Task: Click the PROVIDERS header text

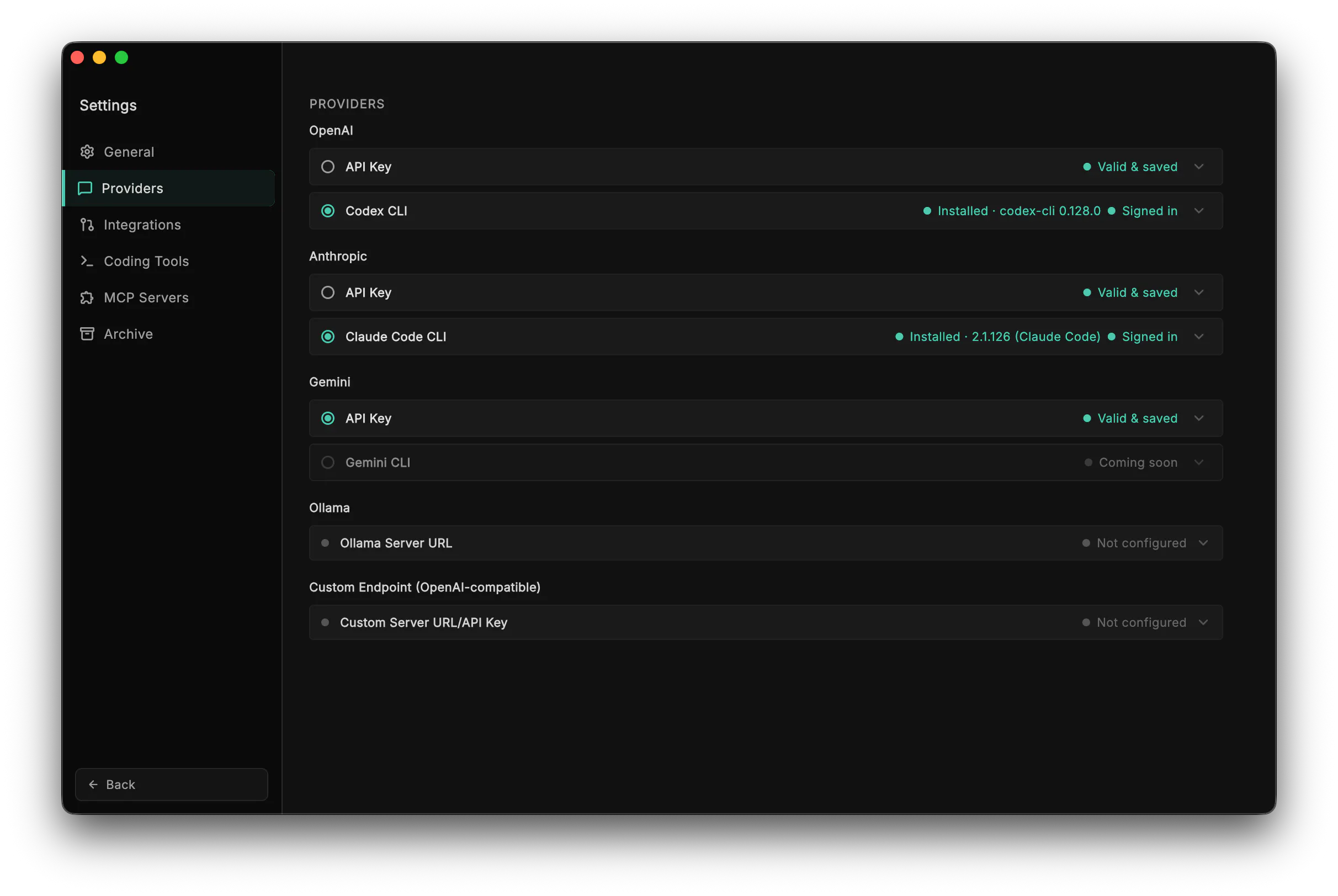Action: point(348,104)
